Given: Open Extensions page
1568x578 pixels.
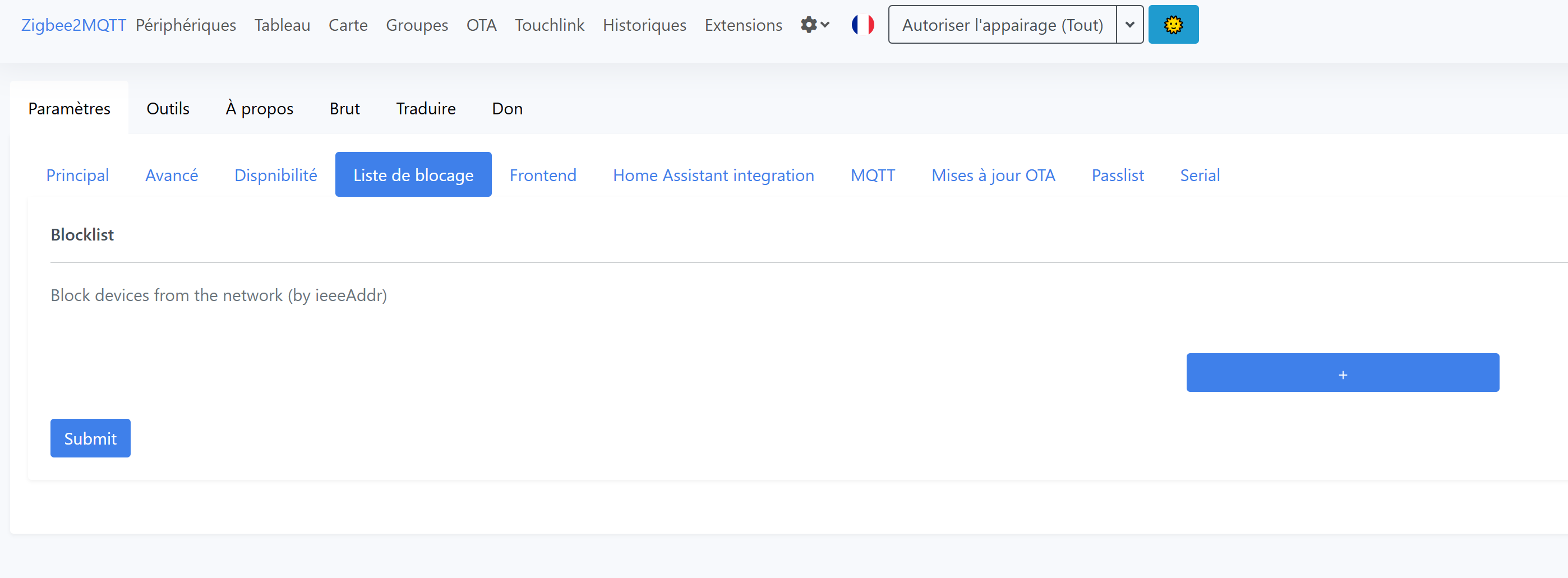Looking at the screenshot, I should 743,25.
